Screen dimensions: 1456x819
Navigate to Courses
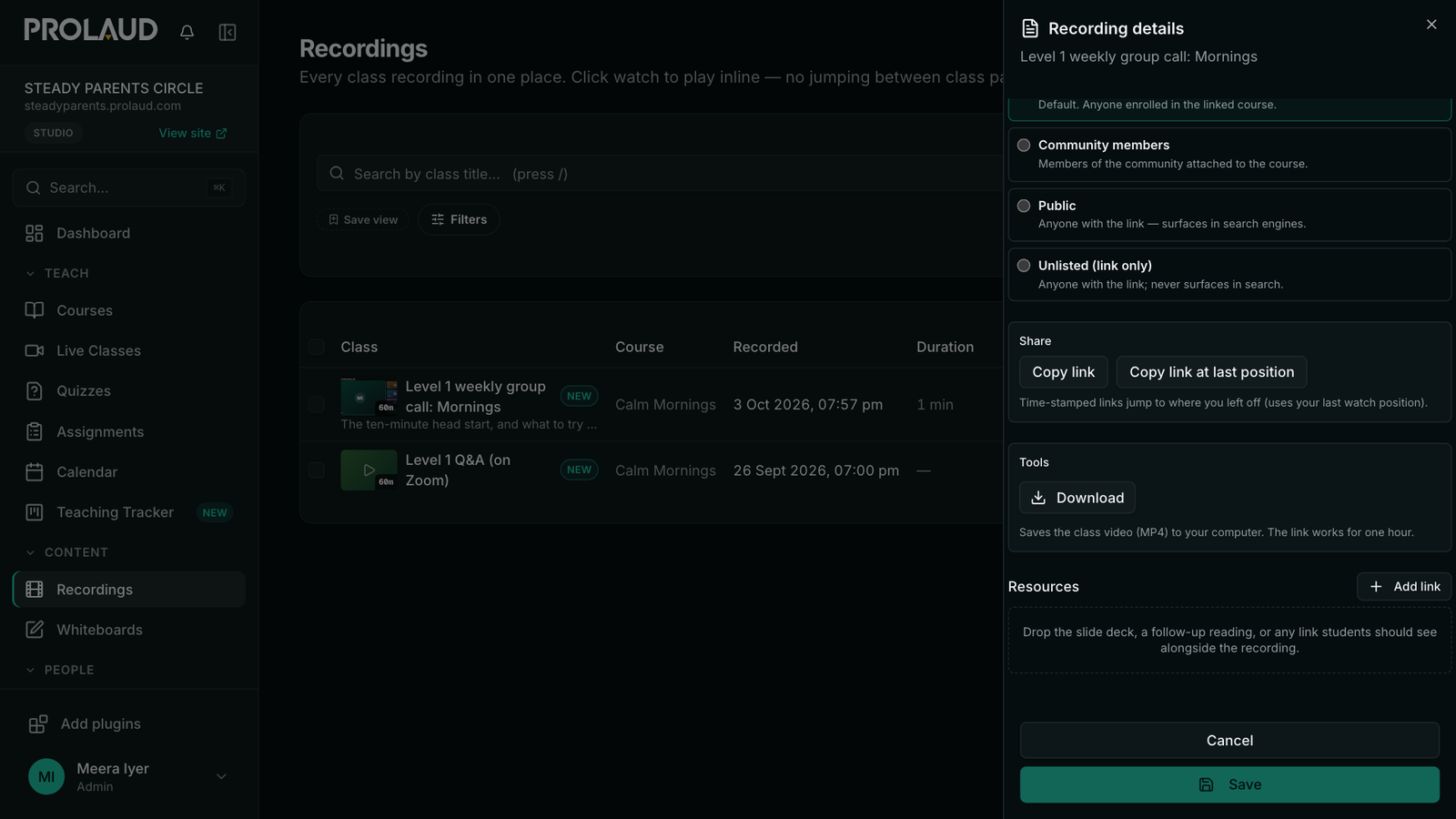pyautogui.click(x=129, y=310)
